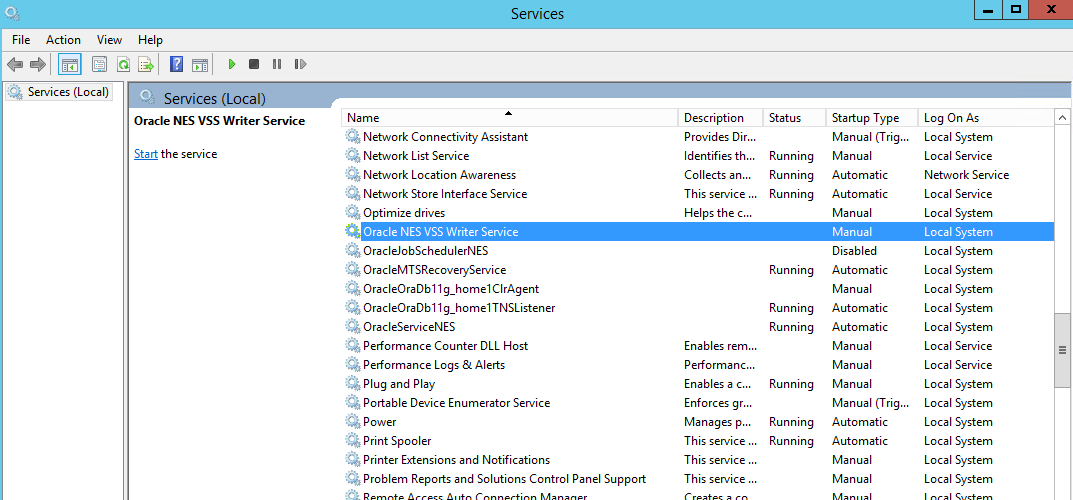Viewport: 1073px width, 500px height.
Task: Click gear icon of OracleMTSRecoveryService
Action: click(x=352, y=269)
